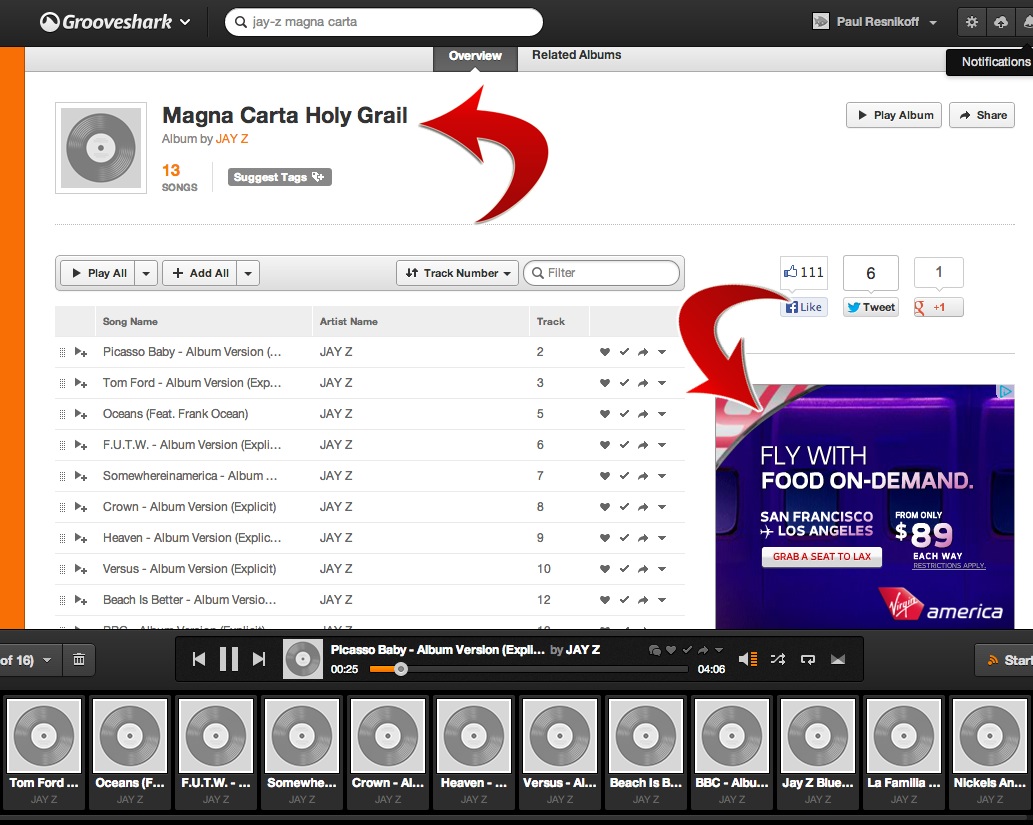Click the Tweet button
This screenshot has height=825, width=1033.
tap(870, 307)
